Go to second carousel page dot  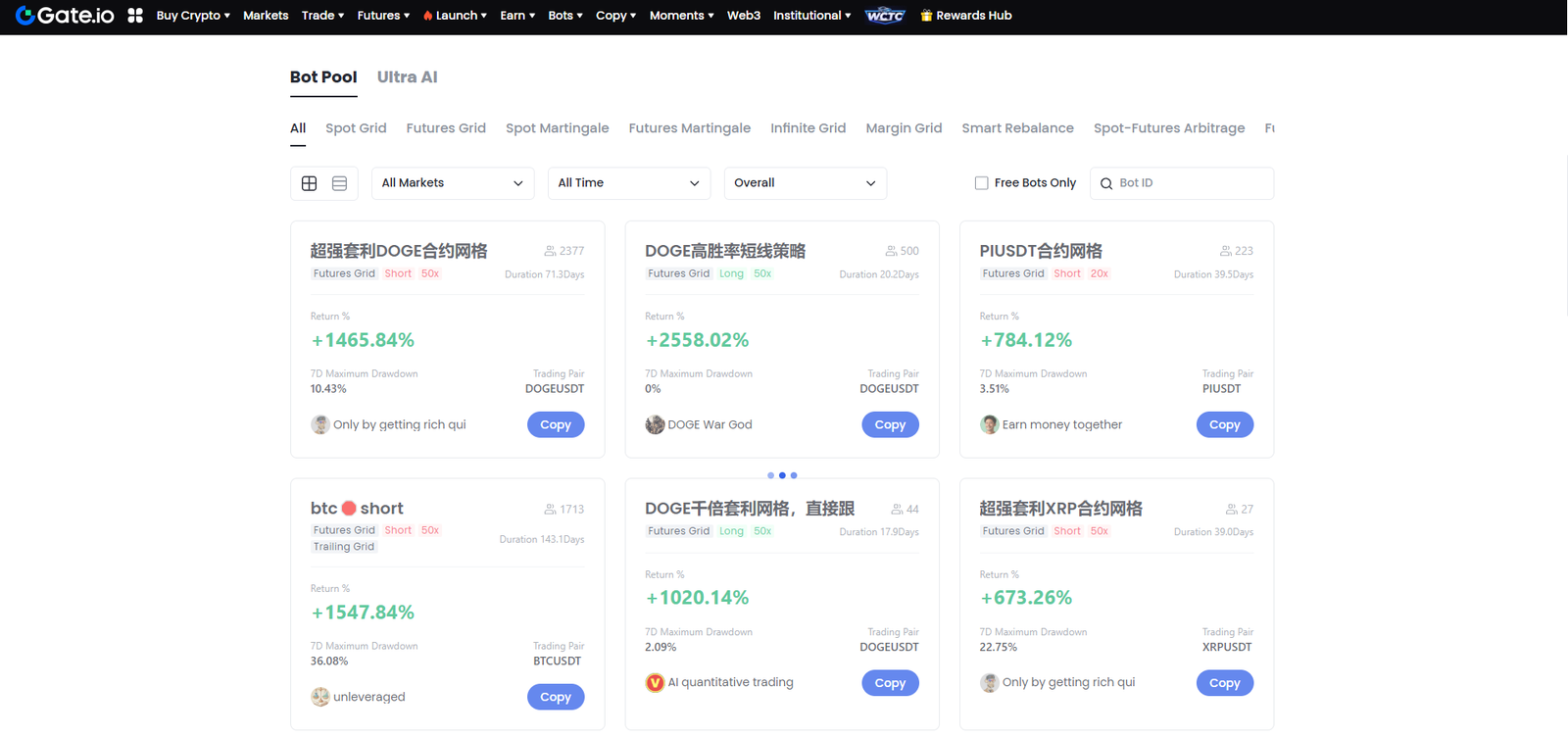click(x=782, y=475)
